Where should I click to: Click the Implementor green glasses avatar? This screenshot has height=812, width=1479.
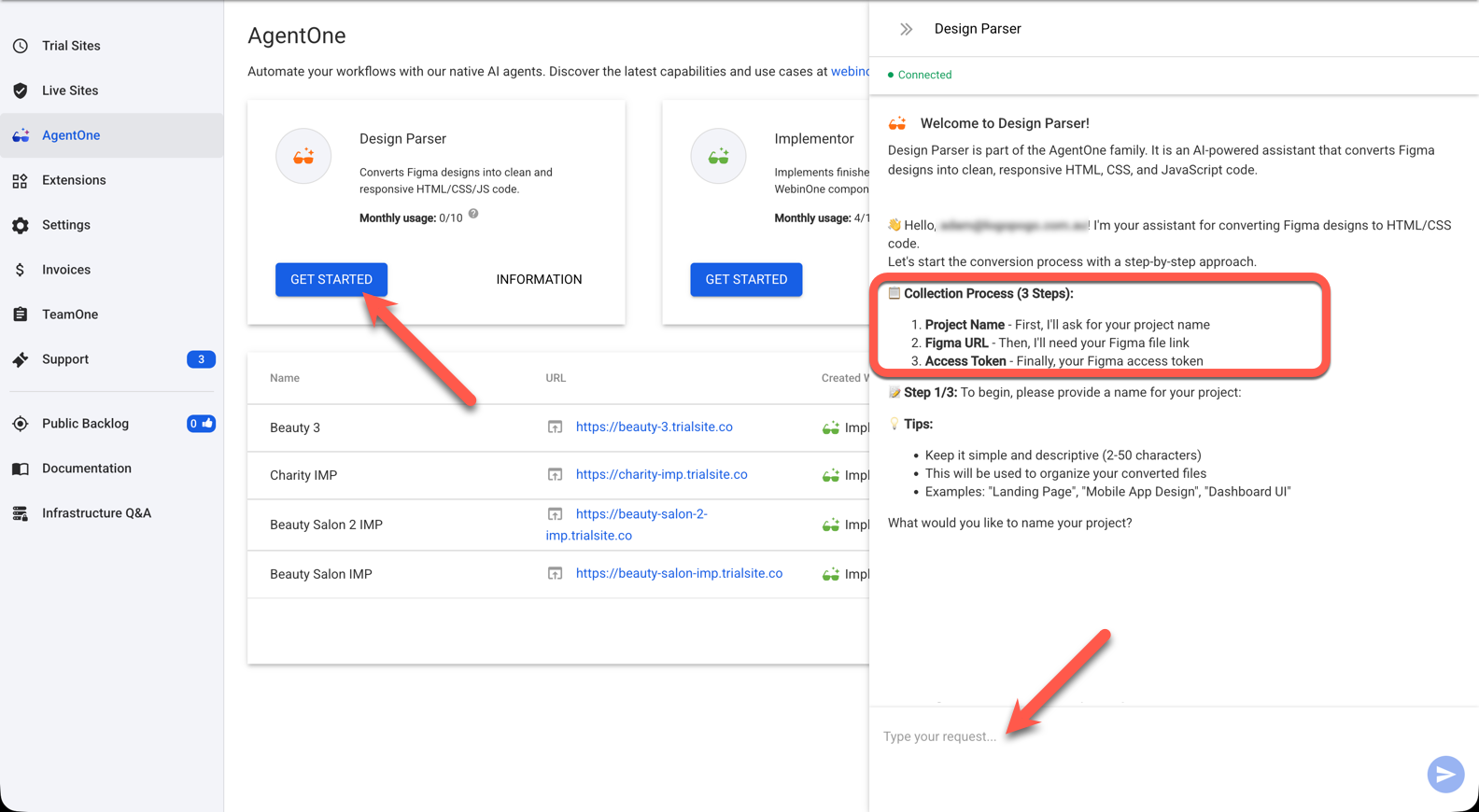tap(718, 156)
